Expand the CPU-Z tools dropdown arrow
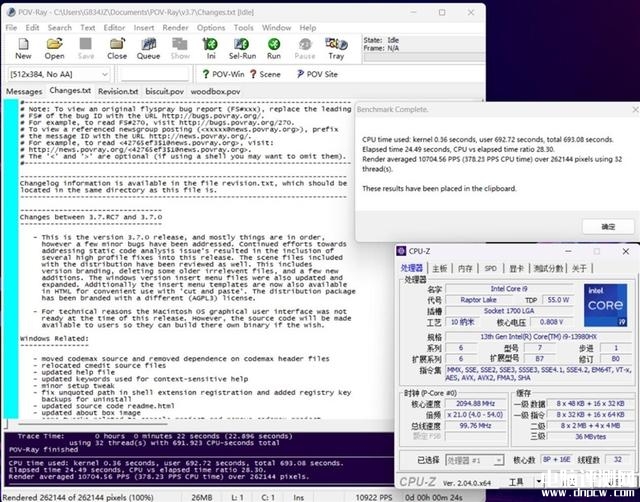This screenshot has height=502, width=640. (x=538, y=482)
